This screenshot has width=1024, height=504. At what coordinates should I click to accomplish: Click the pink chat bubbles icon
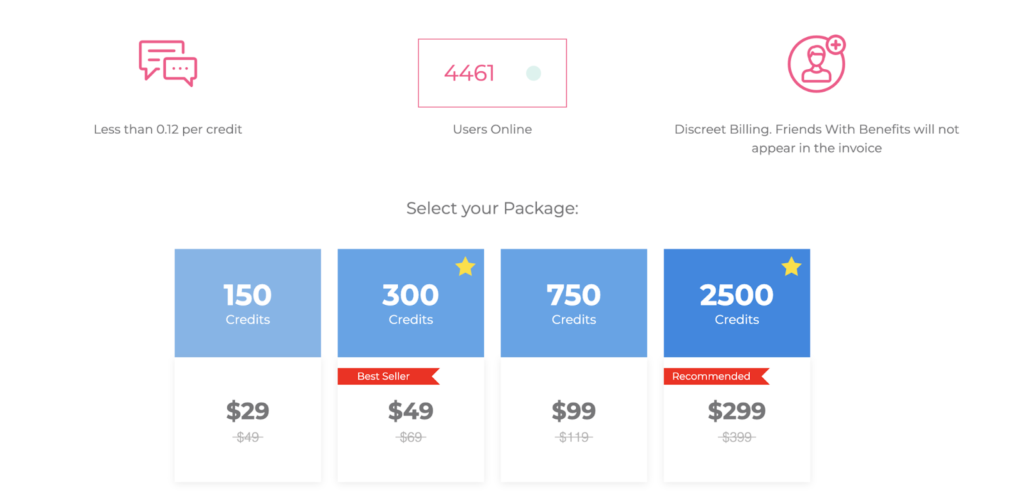[167, 63]
